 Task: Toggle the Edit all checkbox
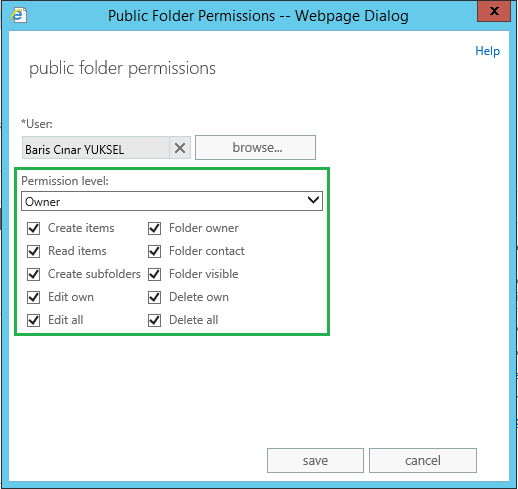tap(34, 320)
